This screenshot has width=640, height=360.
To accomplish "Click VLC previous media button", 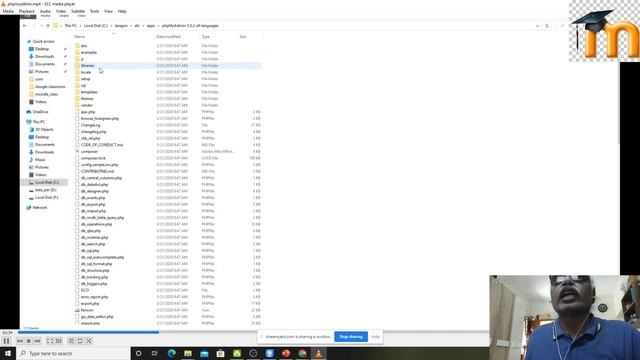I will point(20,341).
